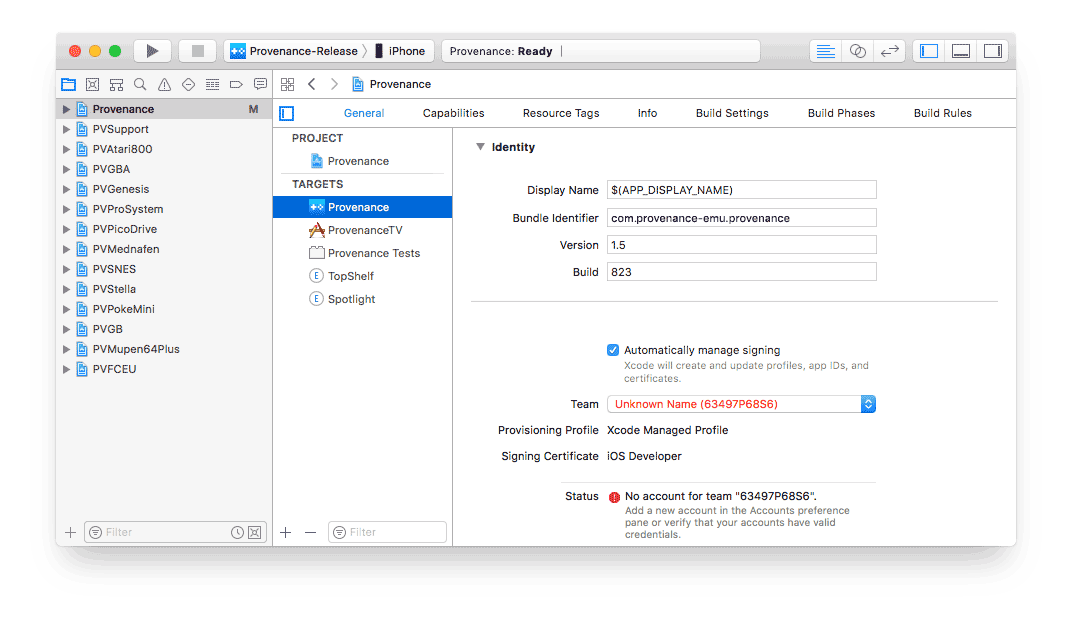Screen dimensions: 1072x626
Task: Open the test navigator diamond icon
Action: [x=188, y=85]
